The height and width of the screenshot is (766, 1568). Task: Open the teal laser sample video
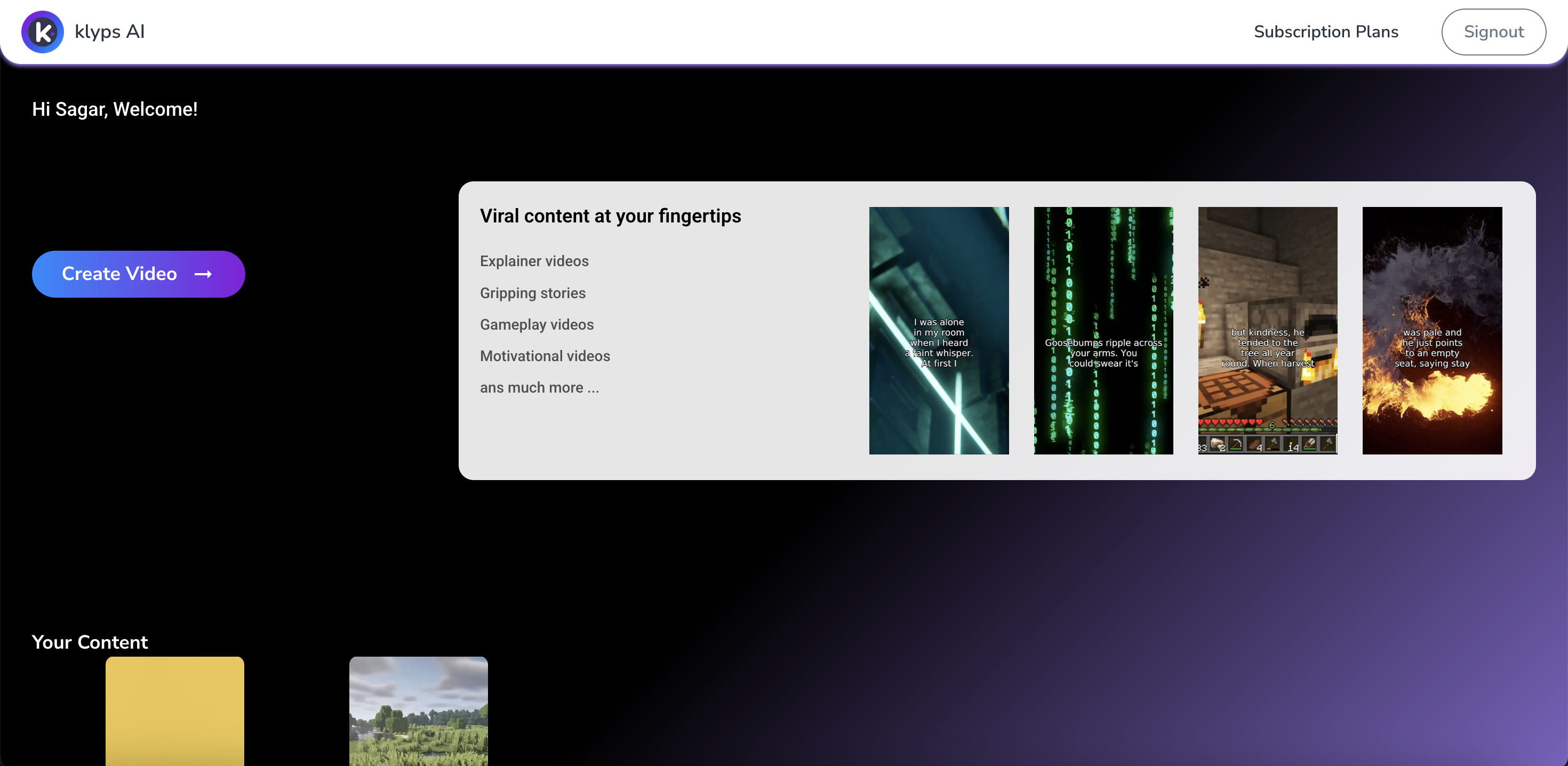point(938,331)
